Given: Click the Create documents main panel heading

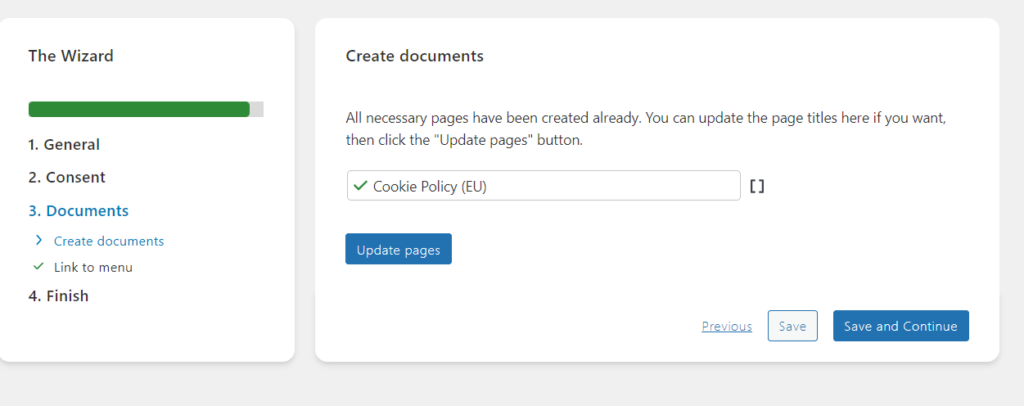Looking at the screenshot, I should (x=414, y=56).
